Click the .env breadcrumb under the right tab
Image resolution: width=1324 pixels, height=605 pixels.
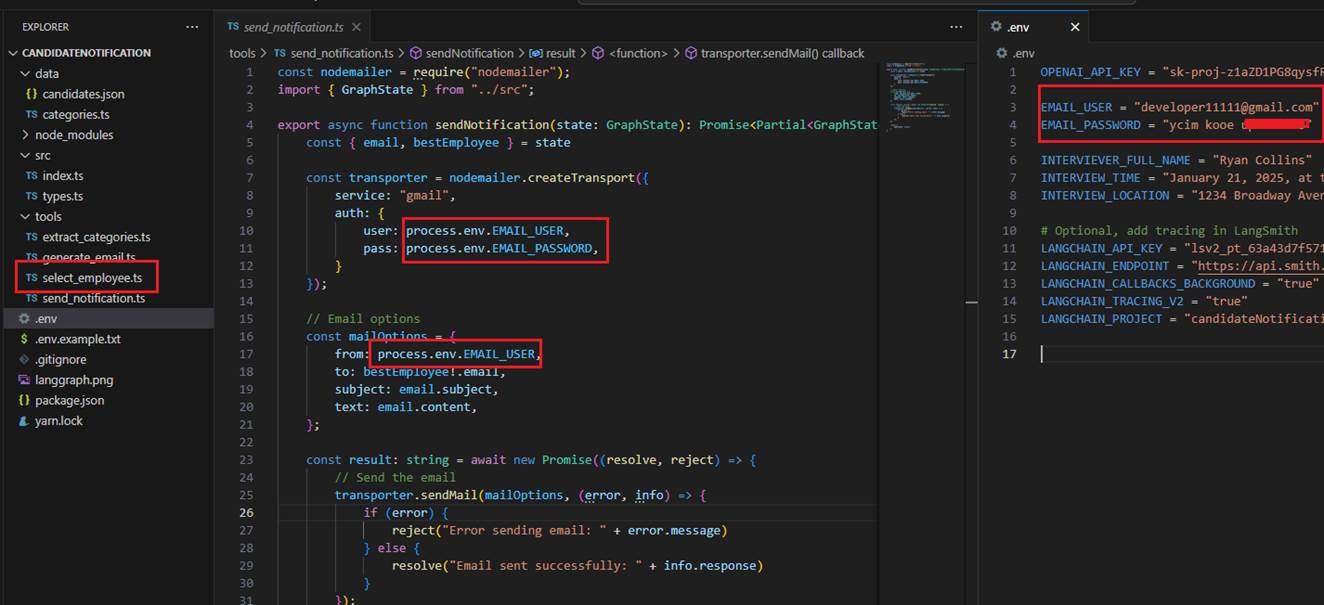[x=1024, y=53]
